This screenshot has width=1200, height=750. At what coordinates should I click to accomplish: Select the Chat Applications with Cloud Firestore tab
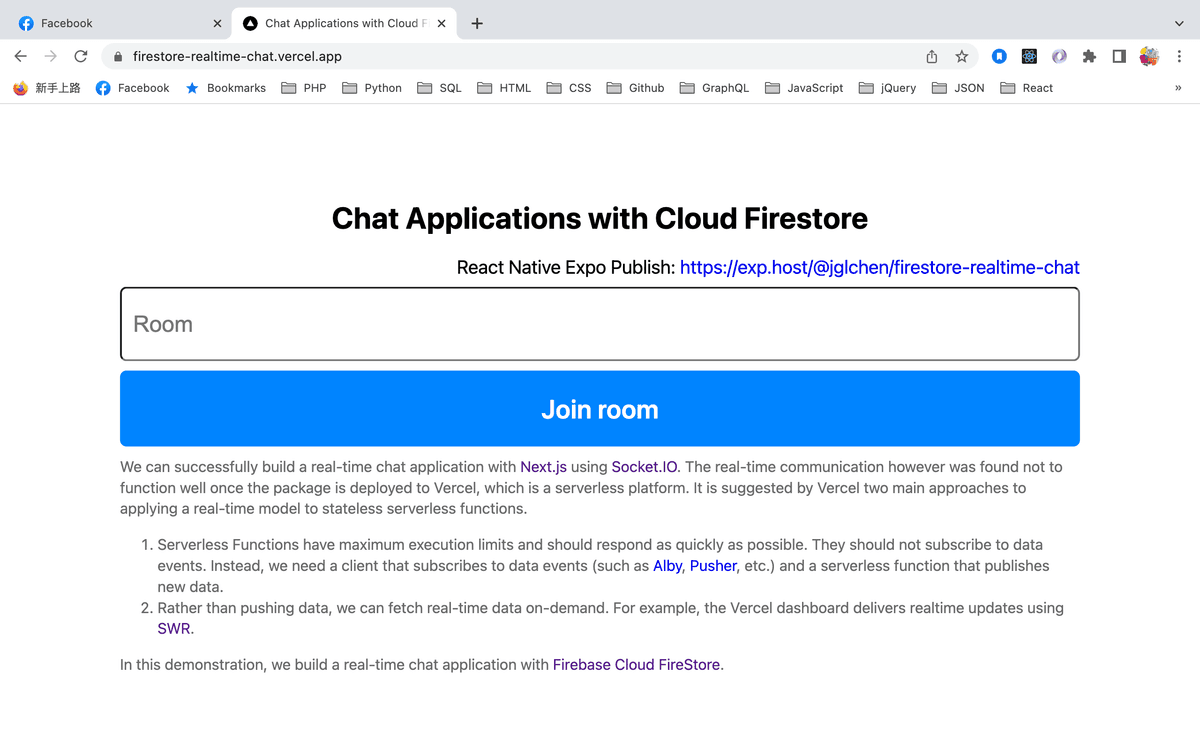(345, 23)
